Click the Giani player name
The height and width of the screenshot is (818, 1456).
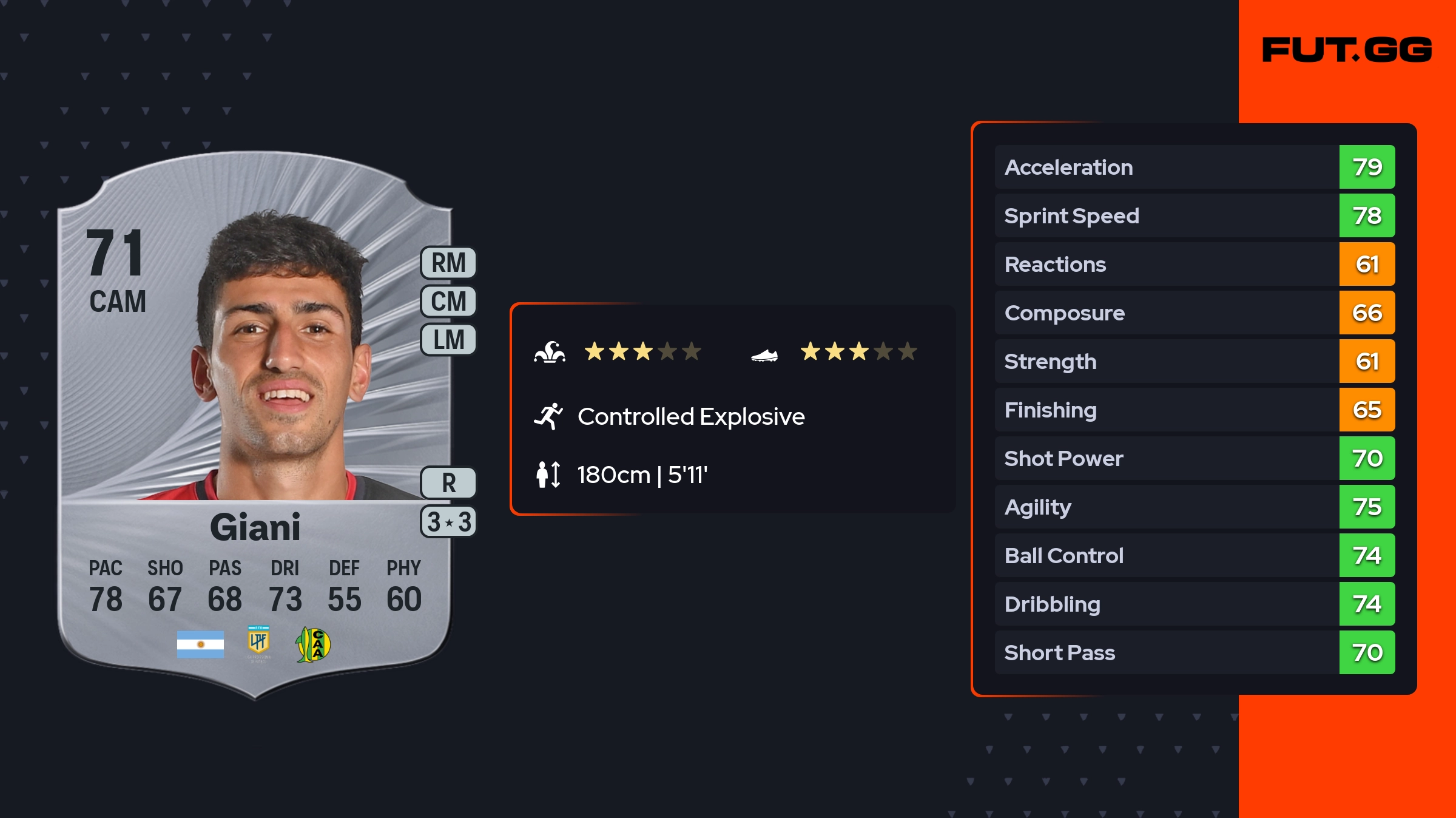[x=255, y=527]
